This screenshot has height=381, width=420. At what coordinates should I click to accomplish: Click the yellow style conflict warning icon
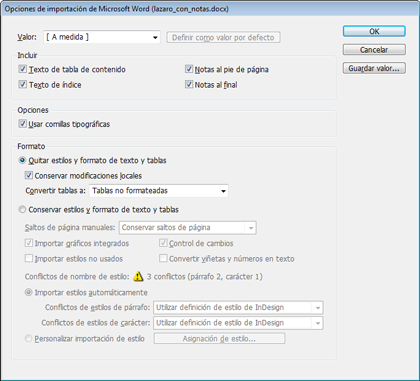138,276
